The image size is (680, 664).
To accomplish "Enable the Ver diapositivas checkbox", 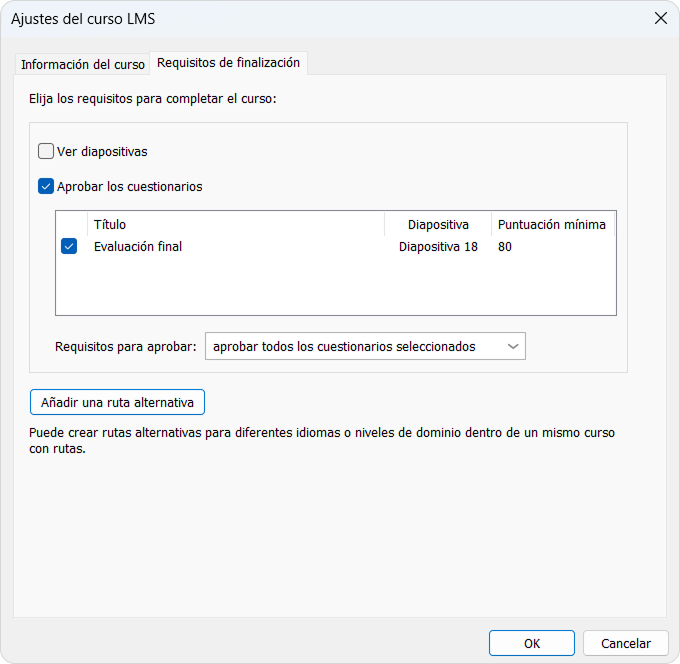I will (x=46, y=151).
